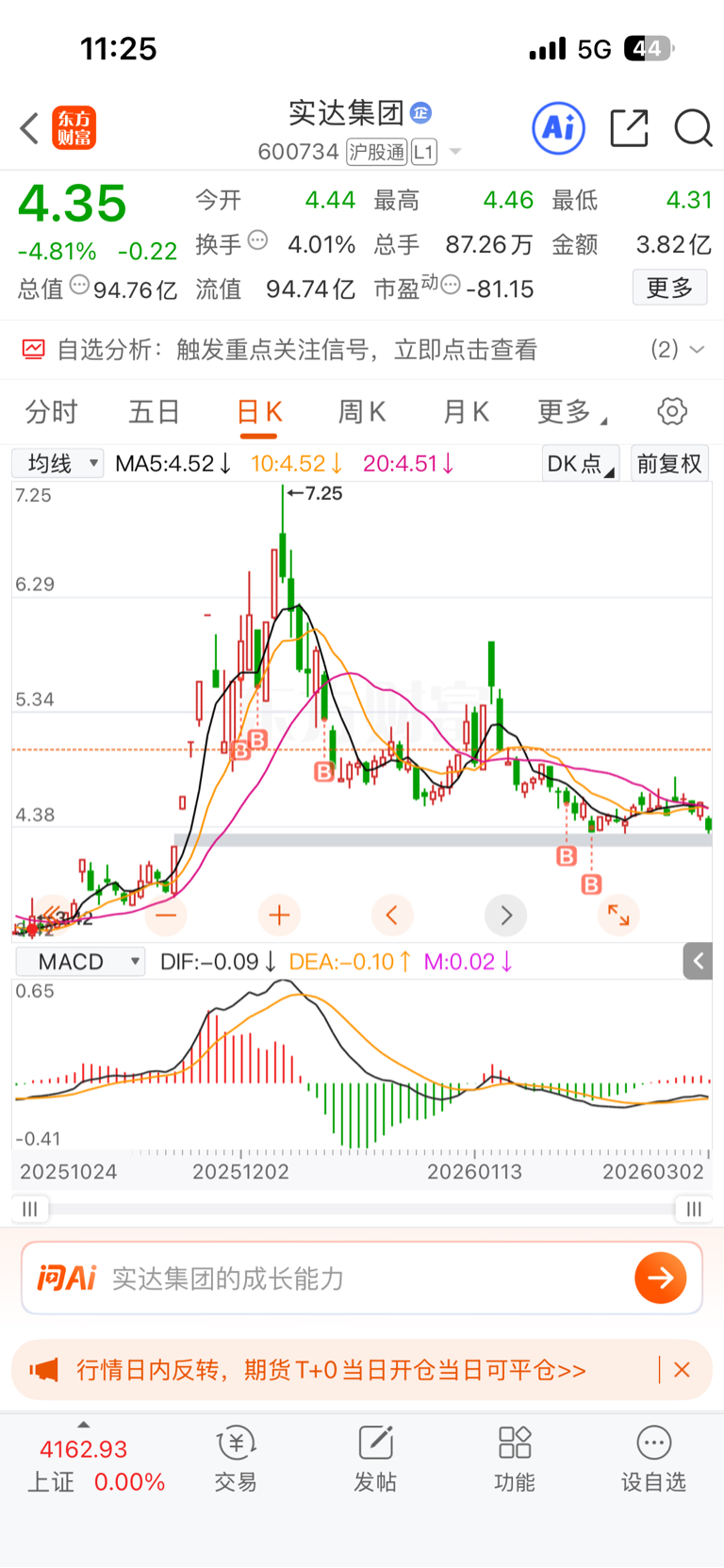
Task: Tap the 换手 info bubble icon
Action: [x=257, y=240]
